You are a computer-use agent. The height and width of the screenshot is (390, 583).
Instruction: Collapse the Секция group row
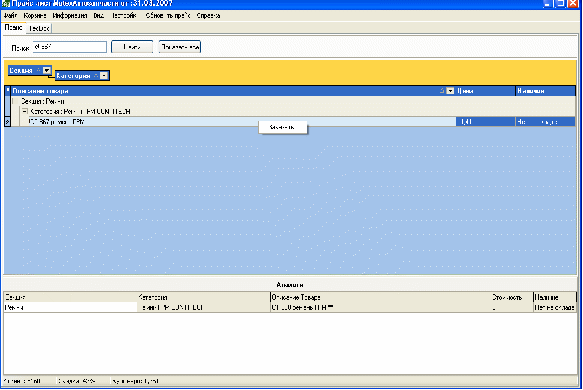point(15,101)
